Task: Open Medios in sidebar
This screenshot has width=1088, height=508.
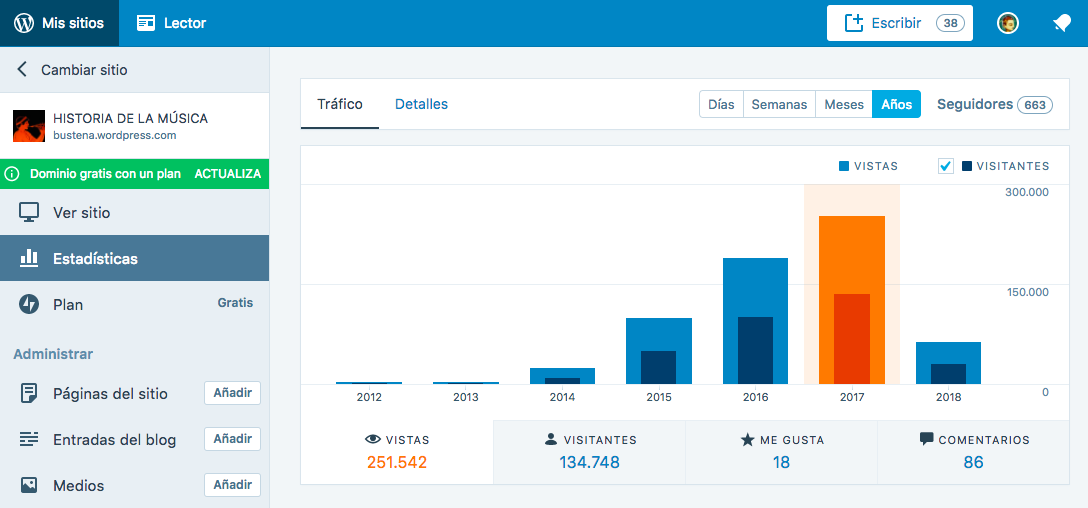Action: click(x=78, y=485)
